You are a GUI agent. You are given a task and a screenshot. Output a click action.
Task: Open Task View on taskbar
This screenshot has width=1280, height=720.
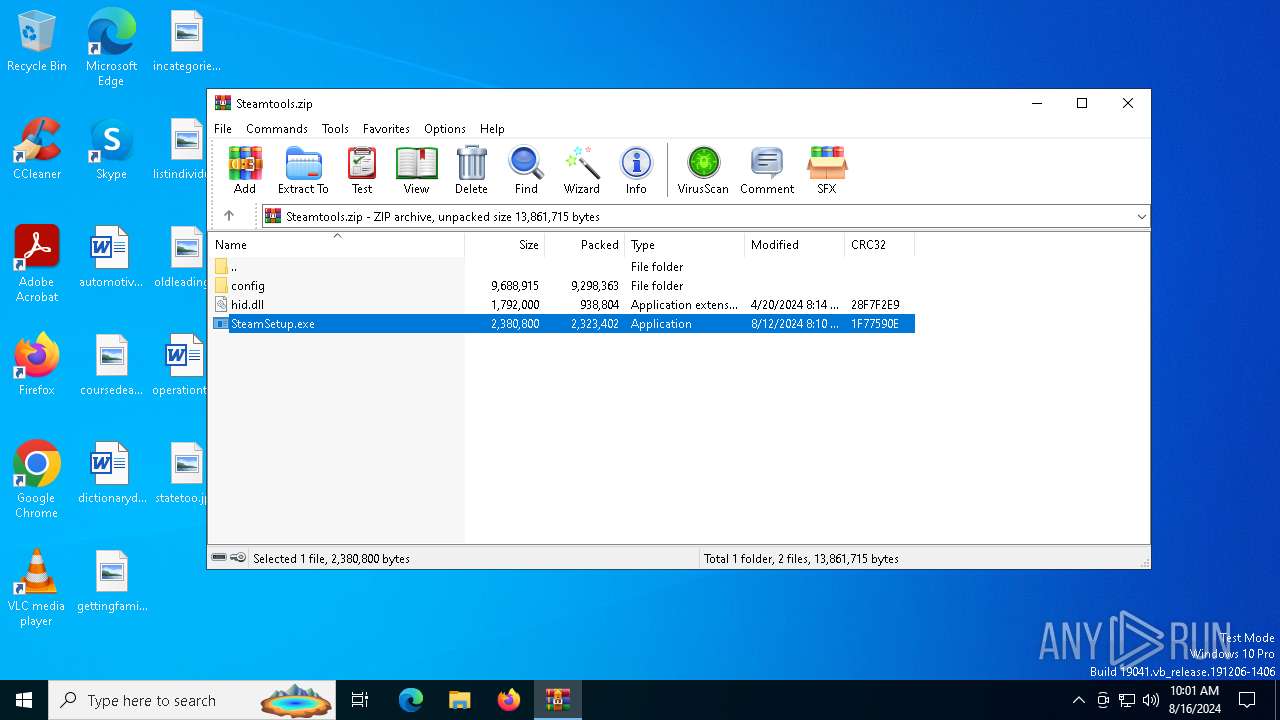[x=360, y=700]
